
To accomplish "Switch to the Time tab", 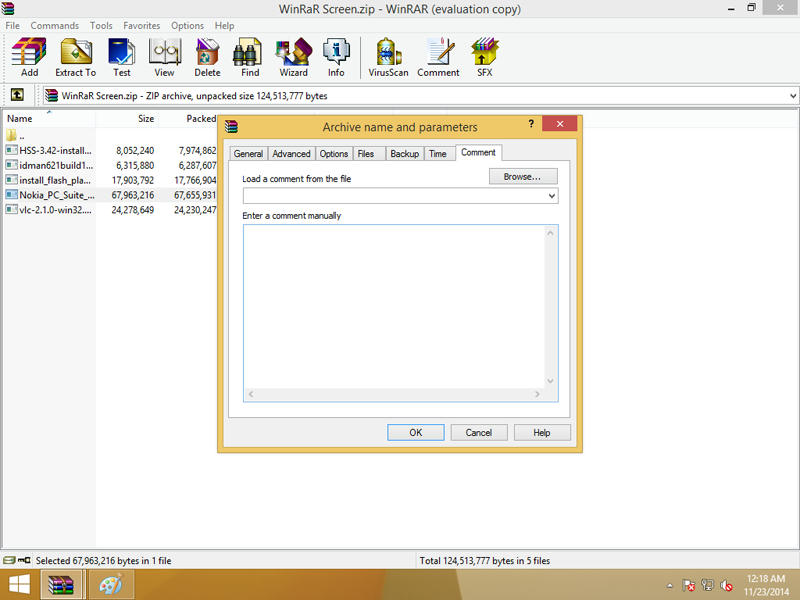I will [438, 154].
